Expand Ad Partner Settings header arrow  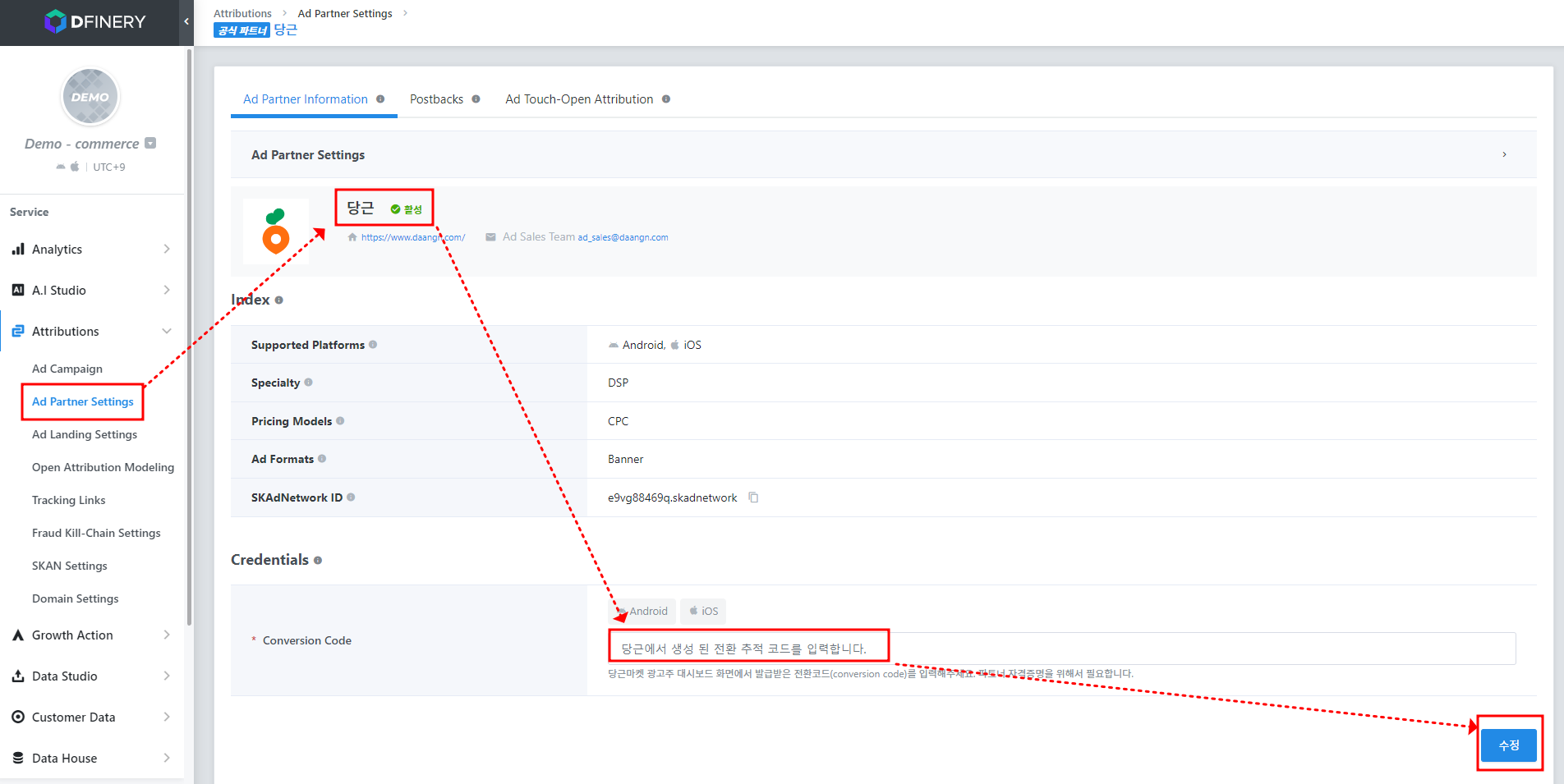point(1504,154)
